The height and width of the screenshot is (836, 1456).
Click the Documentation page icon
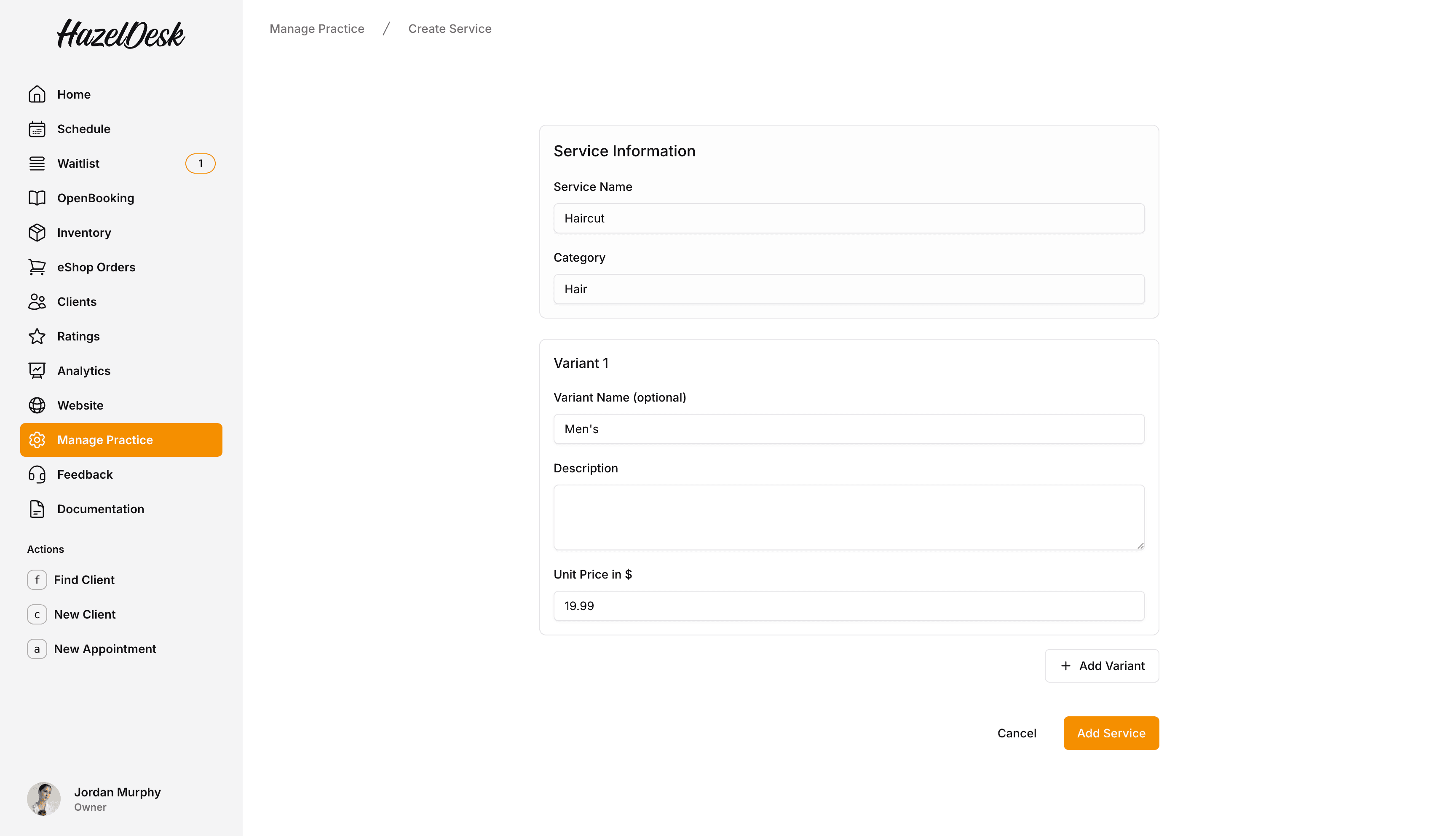(x=37, y=509)
